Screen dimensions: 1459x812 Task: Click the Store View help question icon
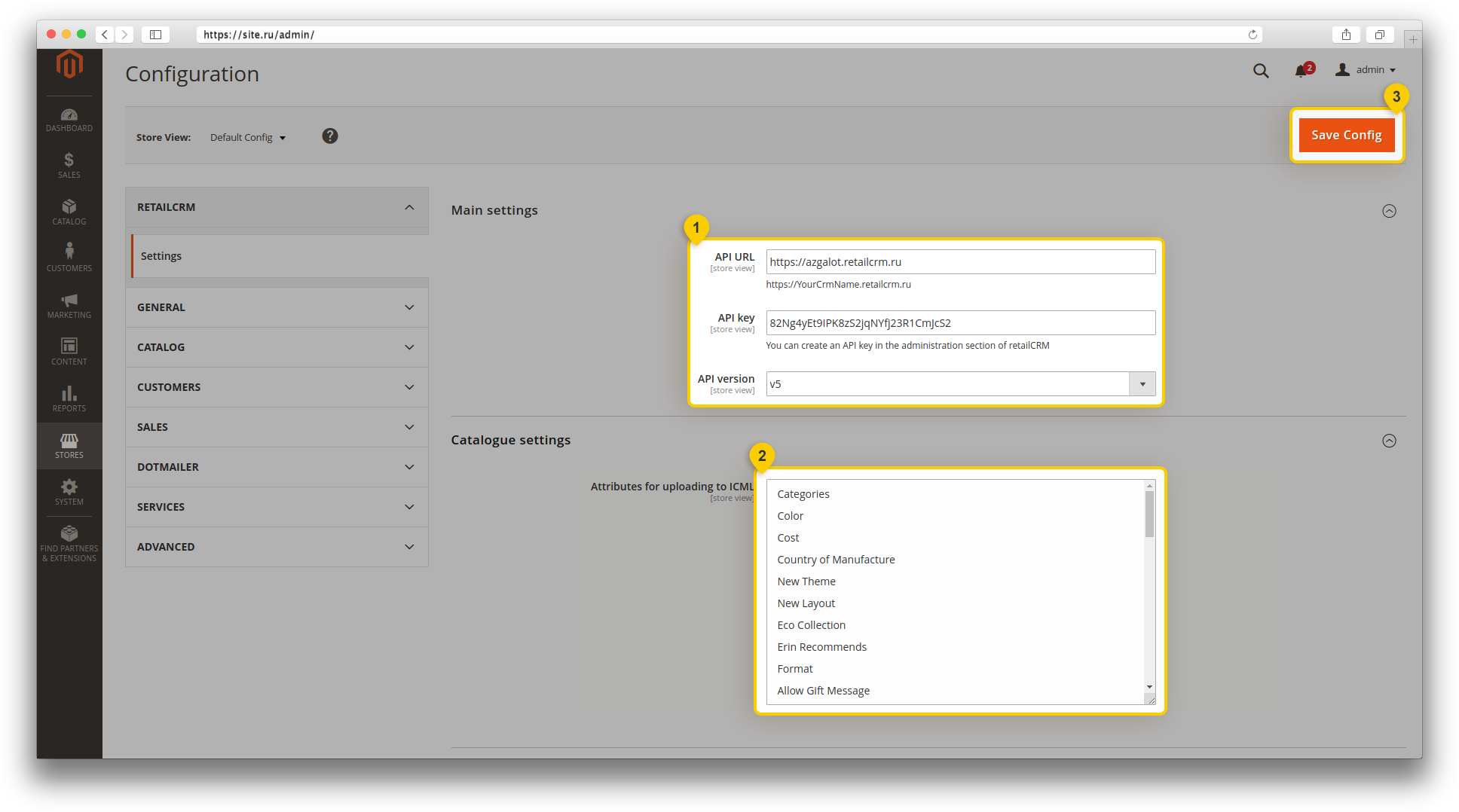coord(330,136)
